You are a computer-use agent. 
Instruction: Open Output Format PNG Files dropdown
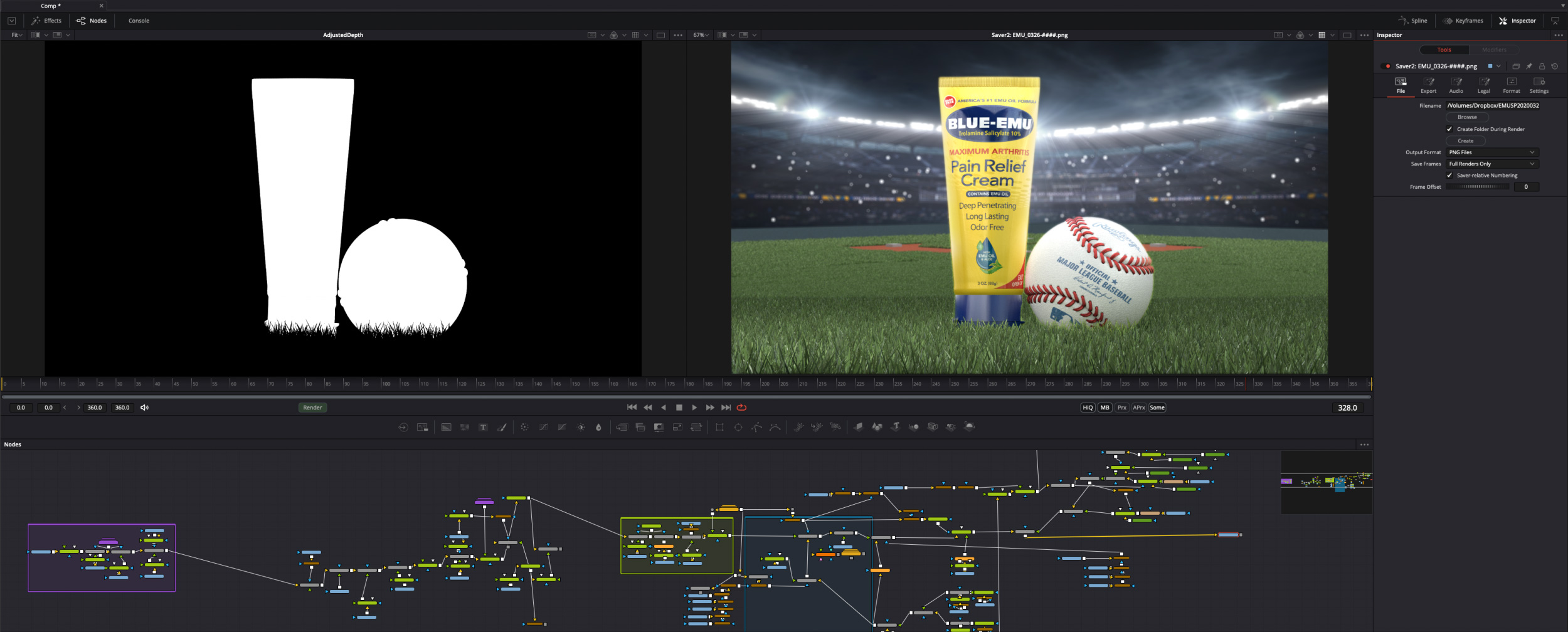(x=1492, y=152)
